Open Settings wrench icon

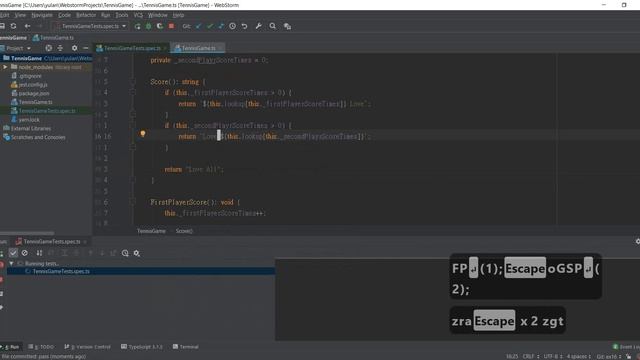coord(258,26)
